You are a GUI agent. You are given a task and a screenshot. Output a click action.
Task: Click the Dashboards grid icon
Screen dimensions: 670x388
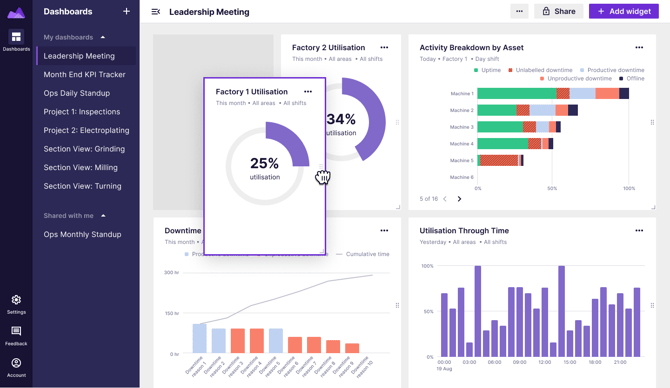point(16,37)
